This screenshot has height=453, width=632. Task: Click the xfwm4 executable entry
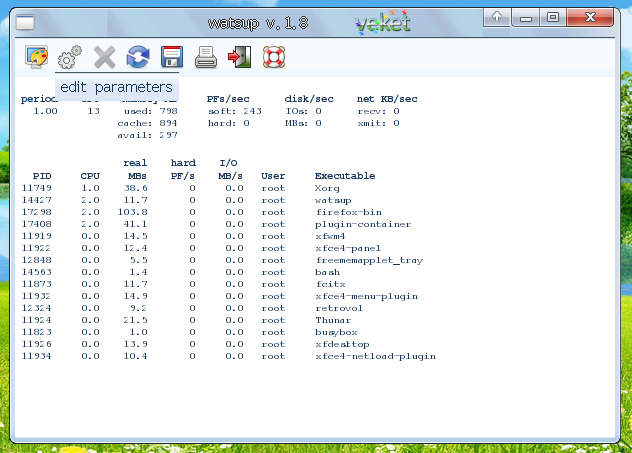coord(330,236)
